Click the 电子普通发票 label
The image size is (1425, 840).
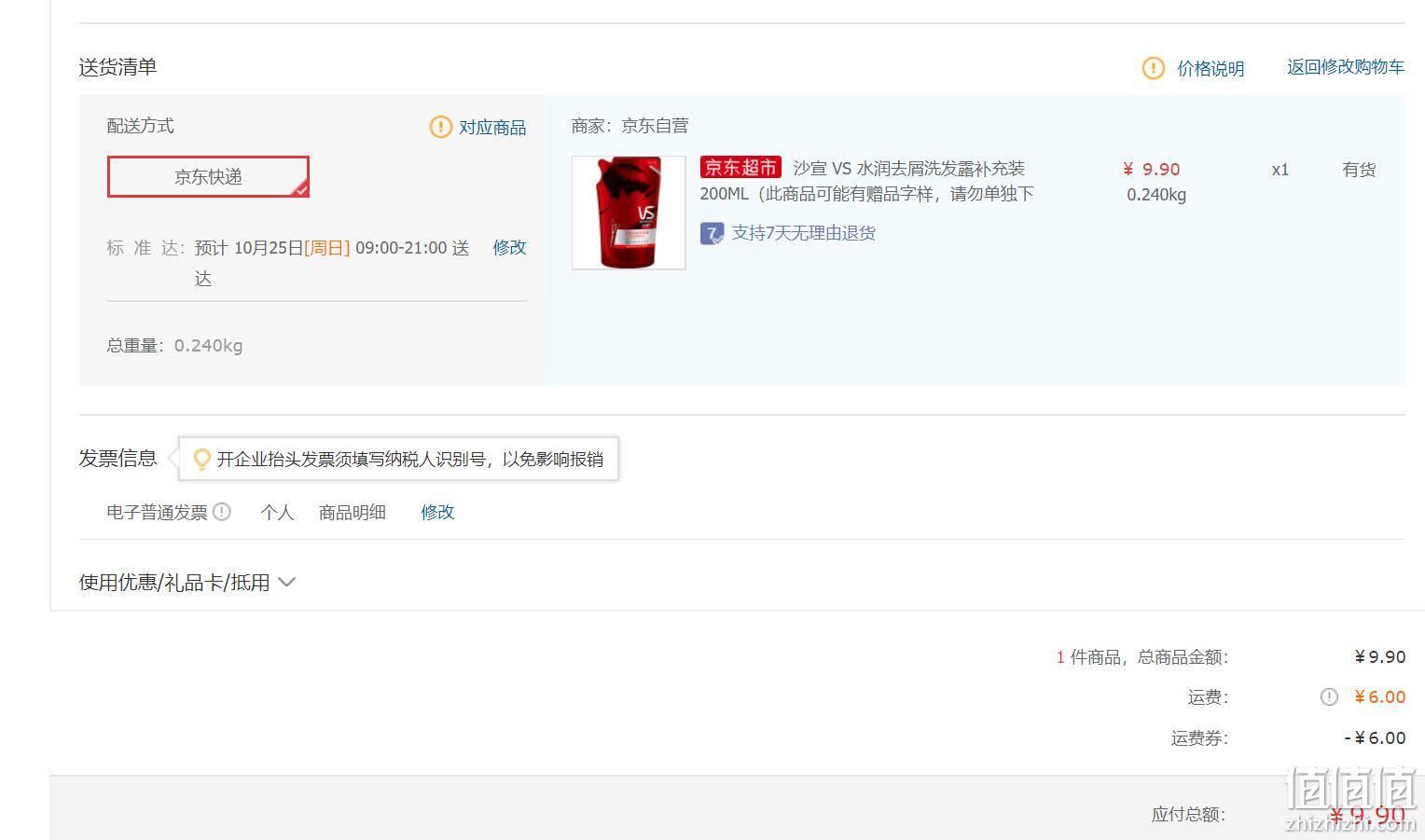click(157, 512)
